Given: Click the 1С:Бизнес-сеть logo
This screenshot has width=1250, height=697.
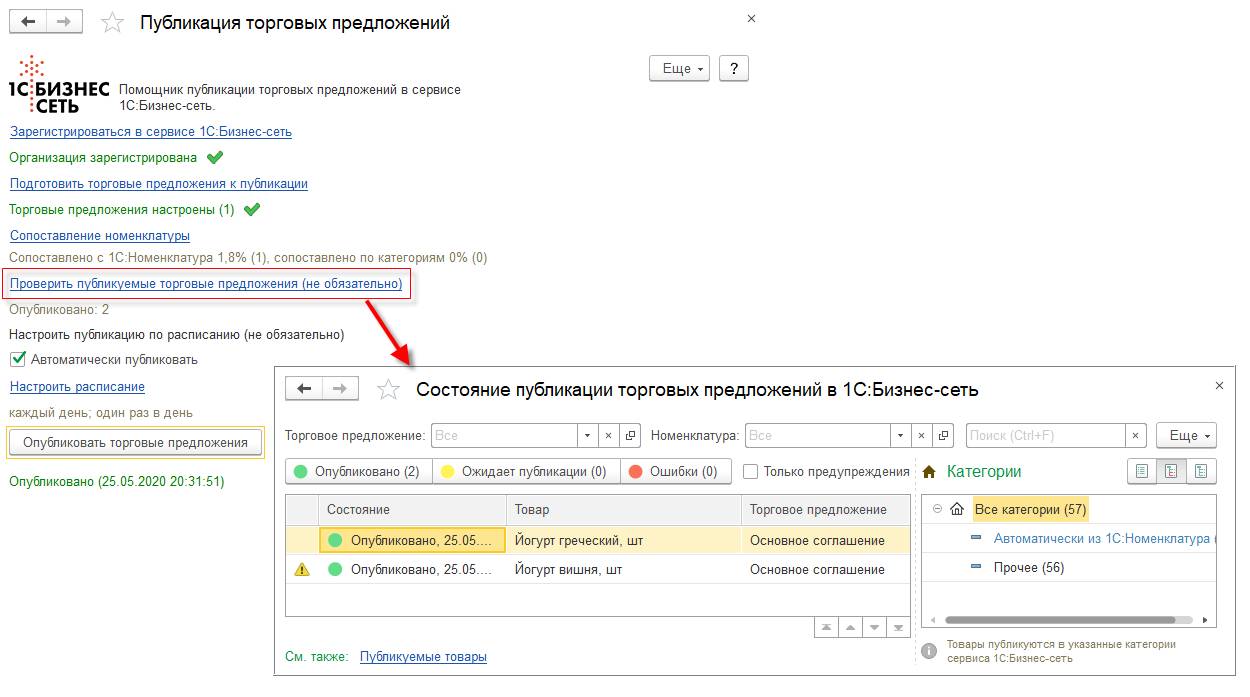Looking at the screenshot, I should (x=58, y=84).
